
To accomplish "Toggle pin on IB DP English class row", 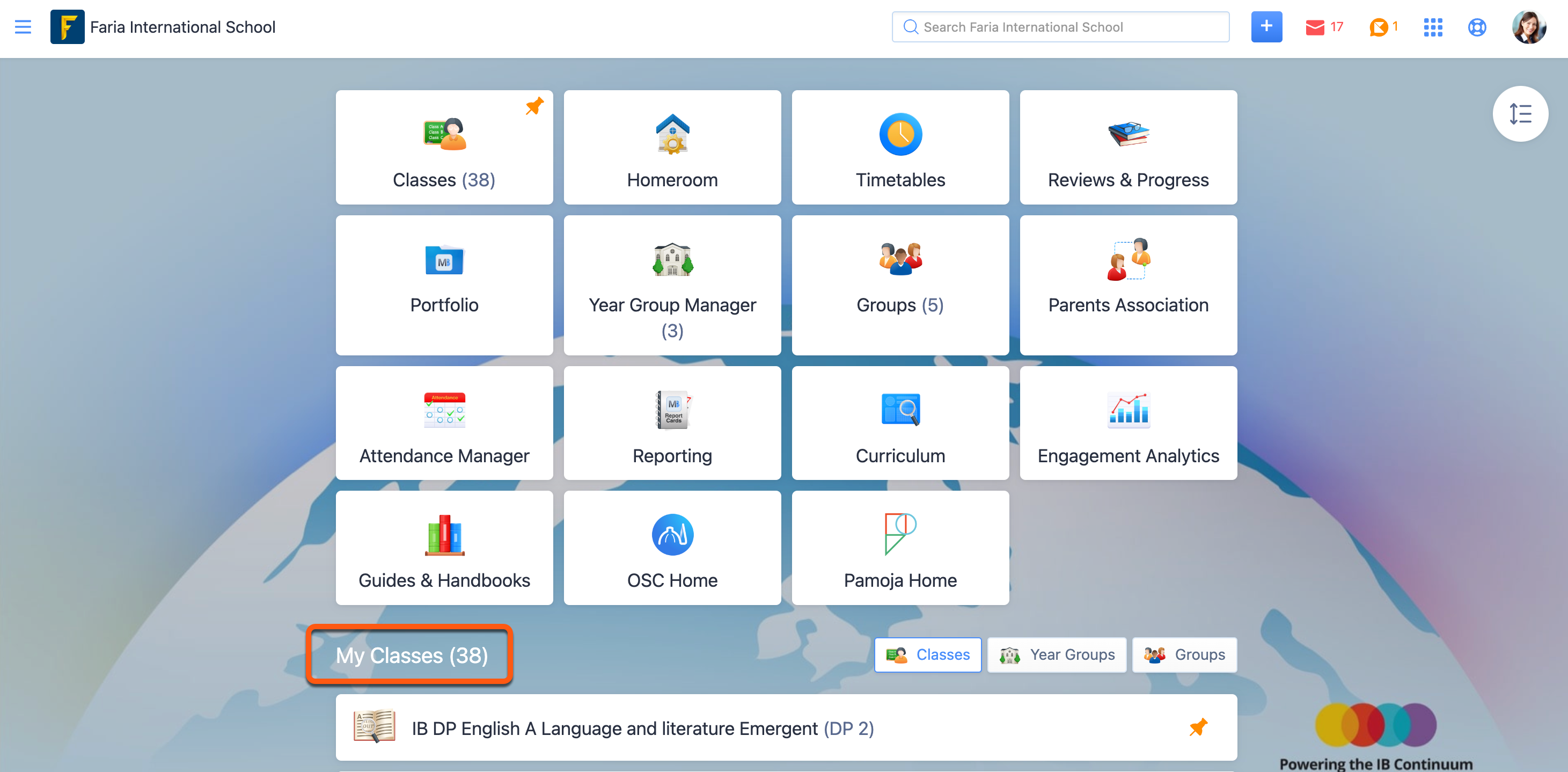I will coord(1198,727).
